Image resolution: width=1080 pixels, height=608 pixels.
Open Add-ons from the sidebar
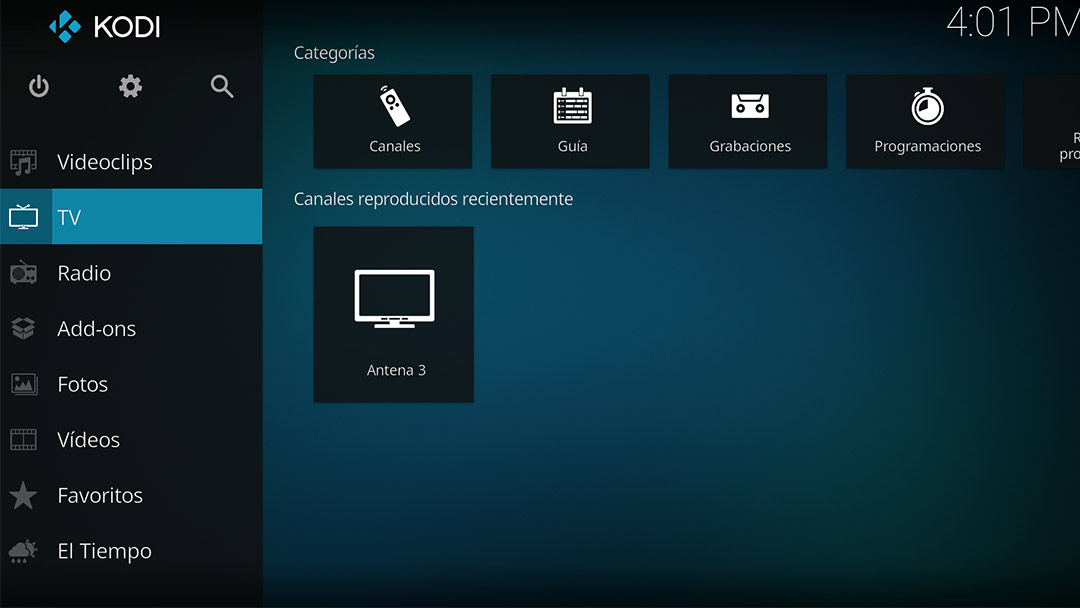point(96,329)
